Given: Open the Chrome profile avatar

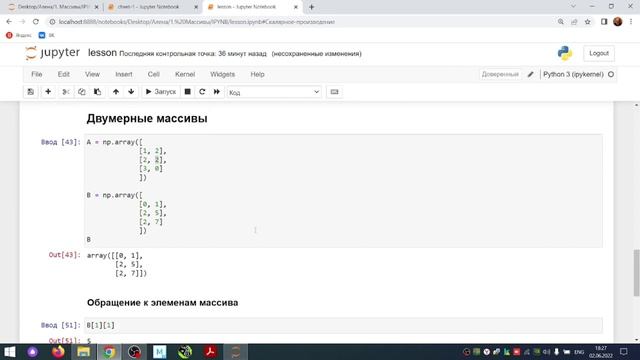Looking at the screenshot, I should 618,22.
